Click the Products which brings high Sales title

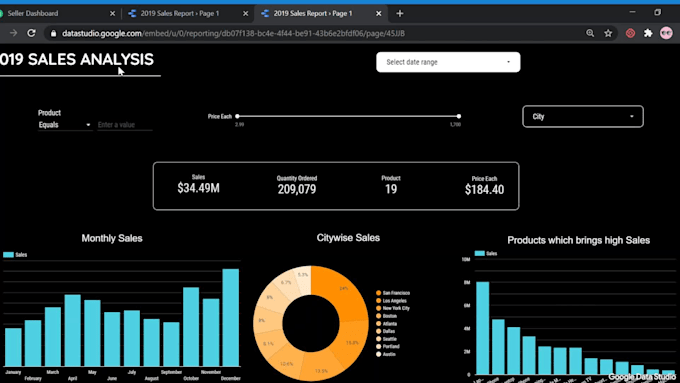[x=579, y=240]
